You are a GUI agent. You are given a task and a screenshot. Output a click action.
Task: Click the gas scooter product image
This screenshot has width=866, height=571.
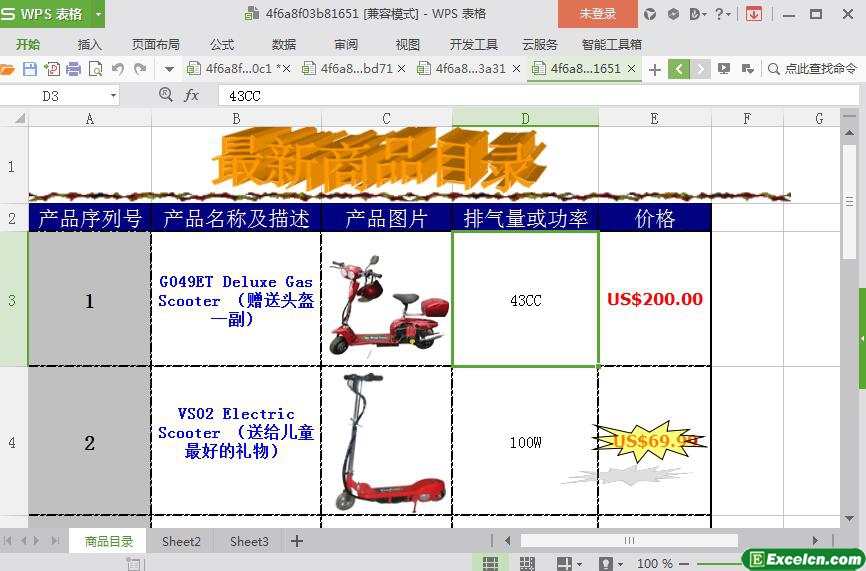click(x=389, y=305)
